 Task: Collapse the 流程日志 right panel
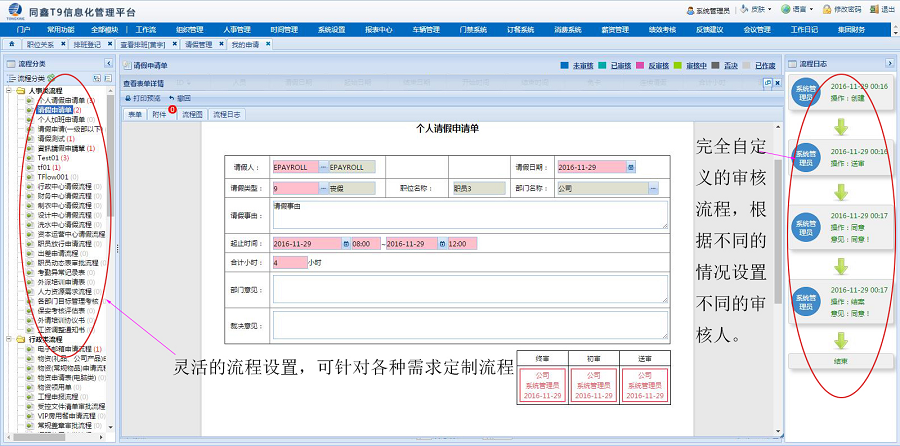tap(888, 64)
